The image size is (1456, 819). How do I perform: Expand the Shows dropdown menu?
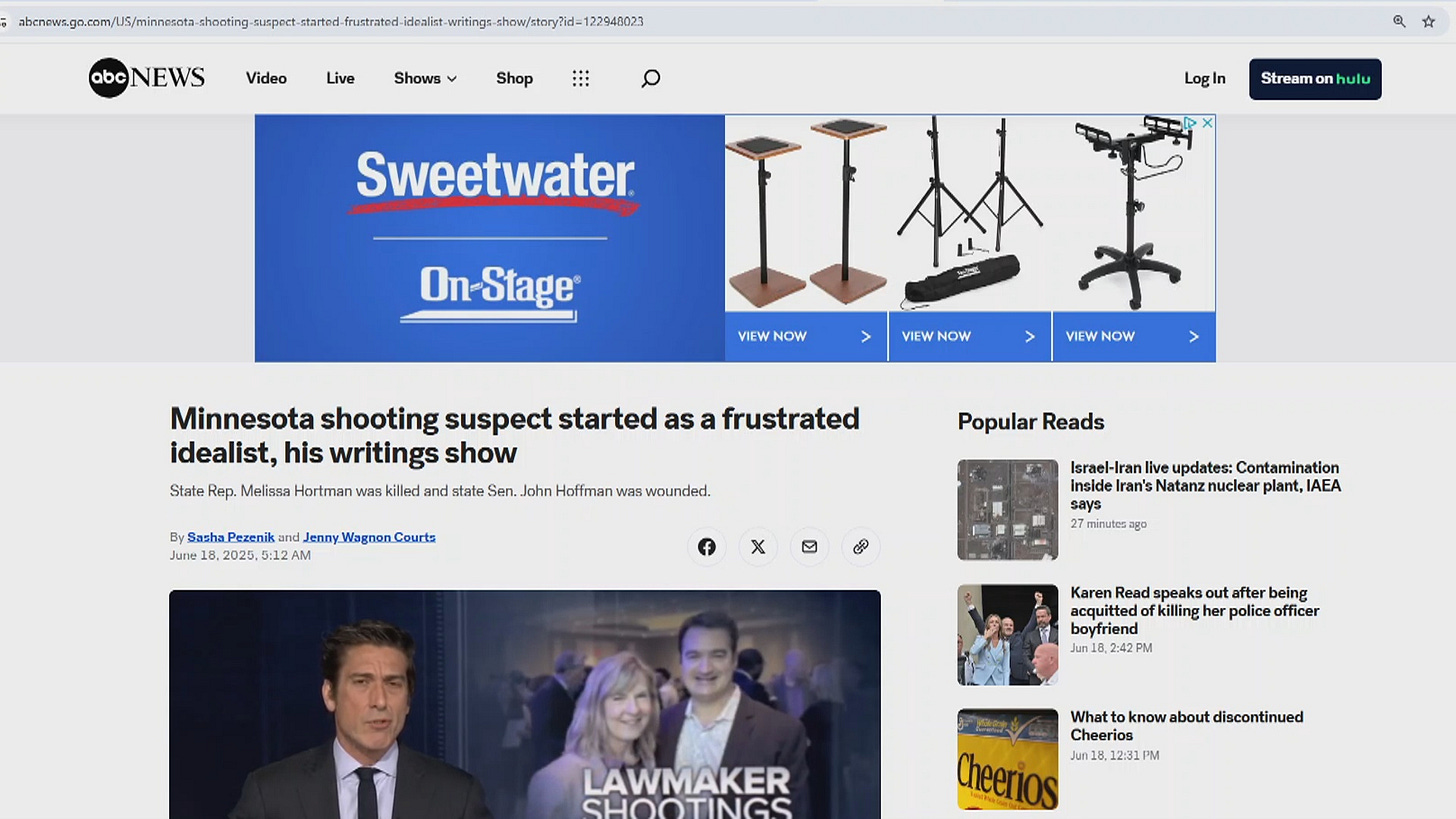[x=425, y=78]
